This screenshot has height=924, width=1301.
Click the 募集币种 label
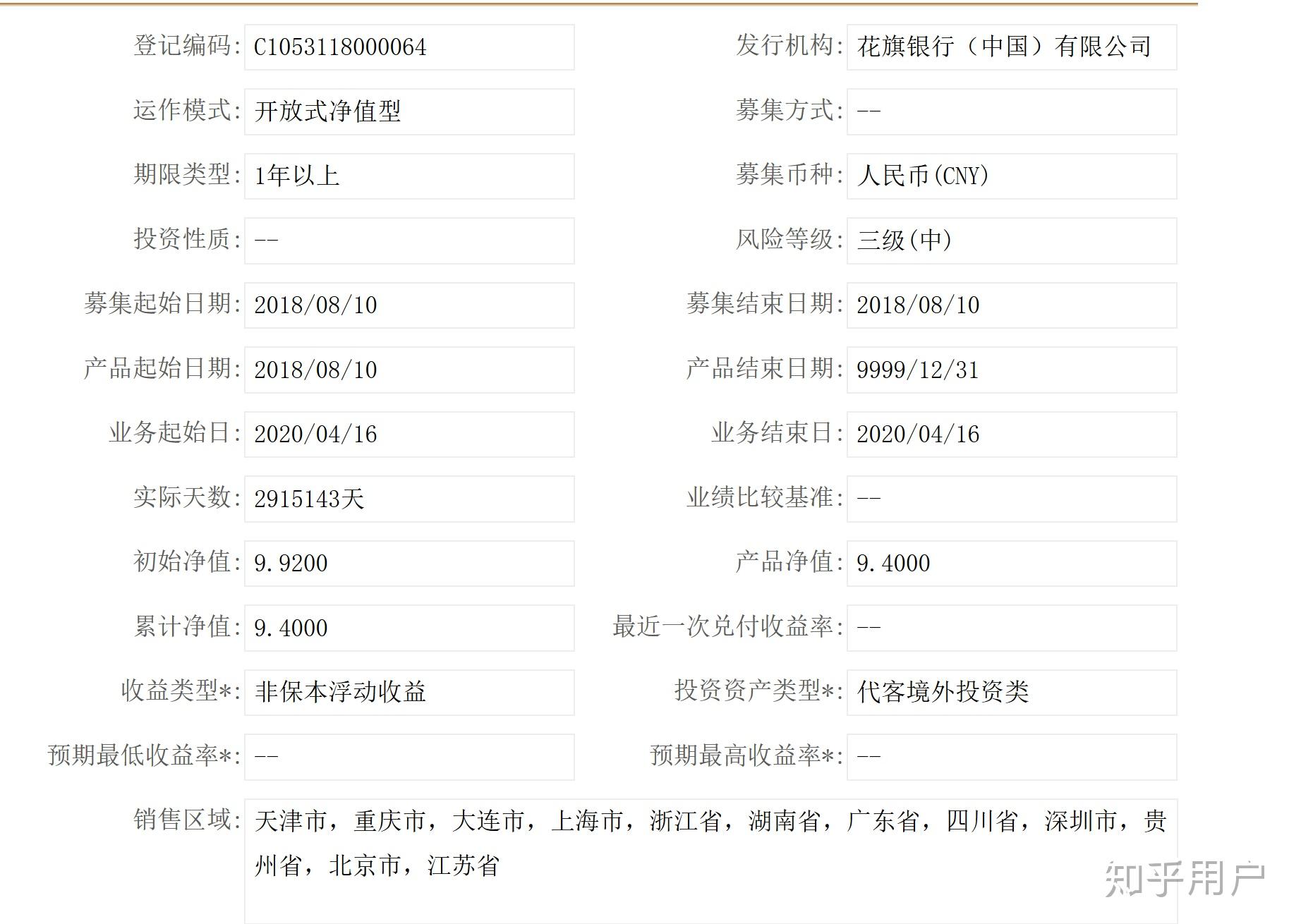(789, 174)
